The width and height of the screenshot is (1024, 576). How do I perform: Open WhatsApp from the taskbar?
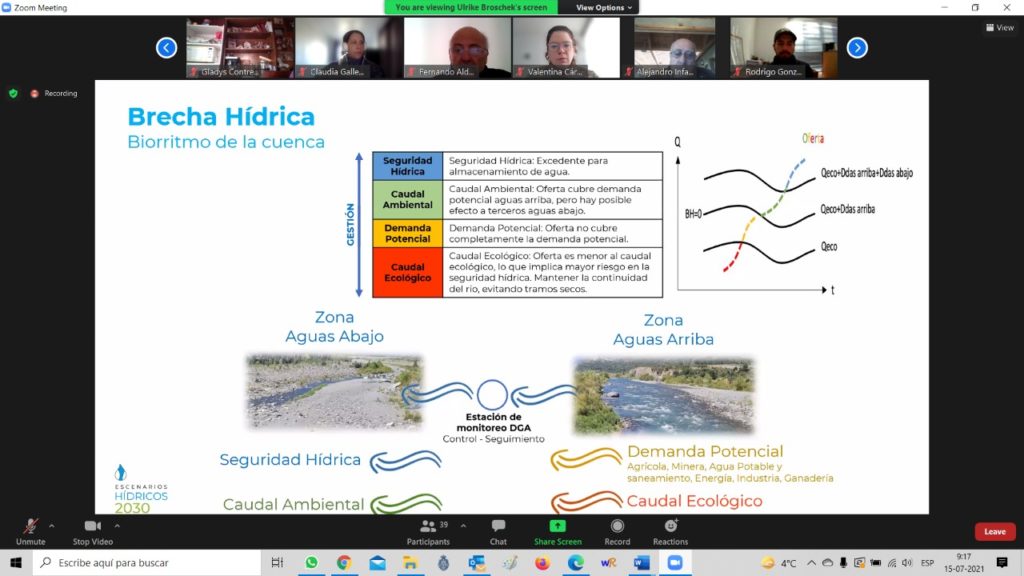pos(311,563)
